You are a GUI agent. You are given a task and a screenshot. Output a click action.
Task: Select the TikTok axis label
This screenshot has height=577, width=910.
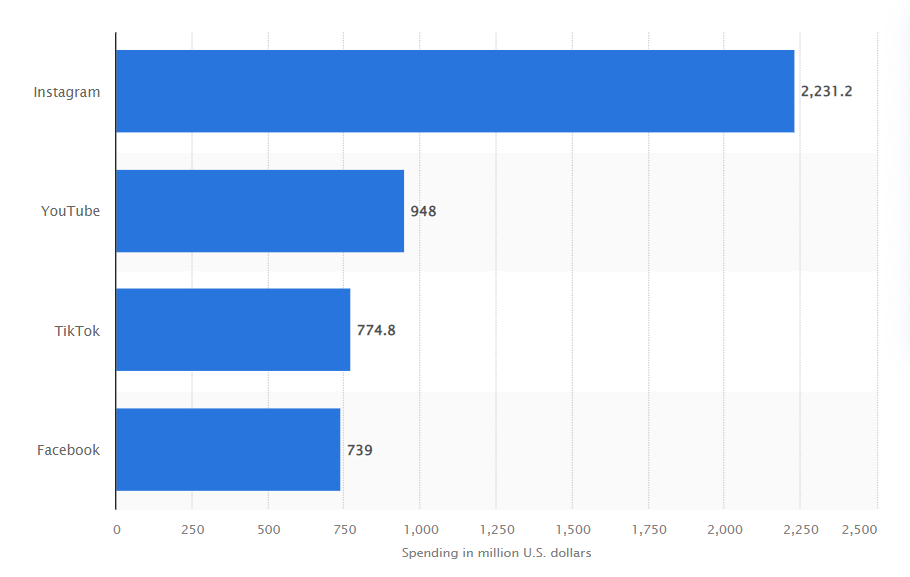point(77,331)
